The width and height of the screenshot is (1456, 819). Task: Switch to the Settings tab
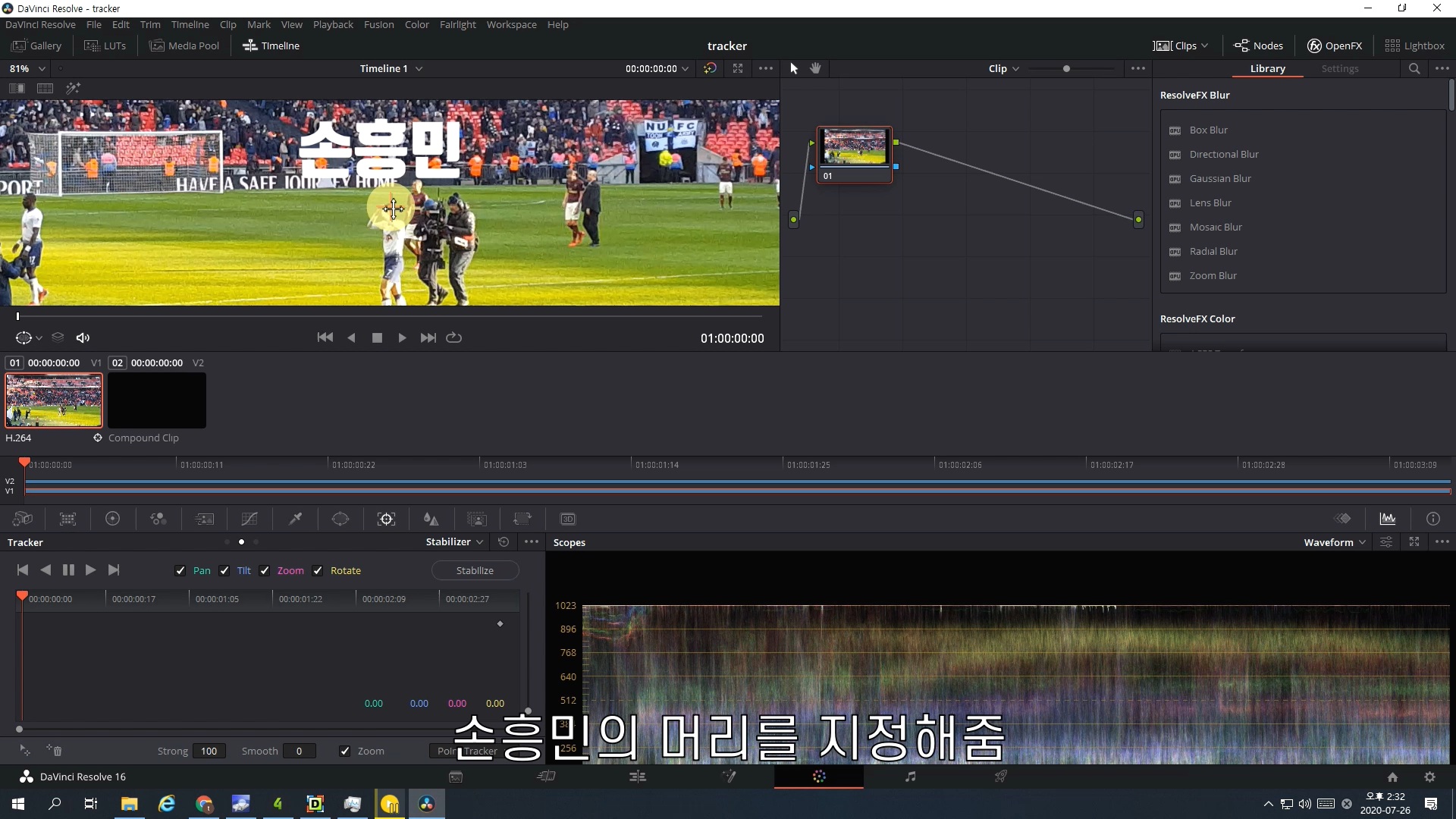[x=1339, y=68]
